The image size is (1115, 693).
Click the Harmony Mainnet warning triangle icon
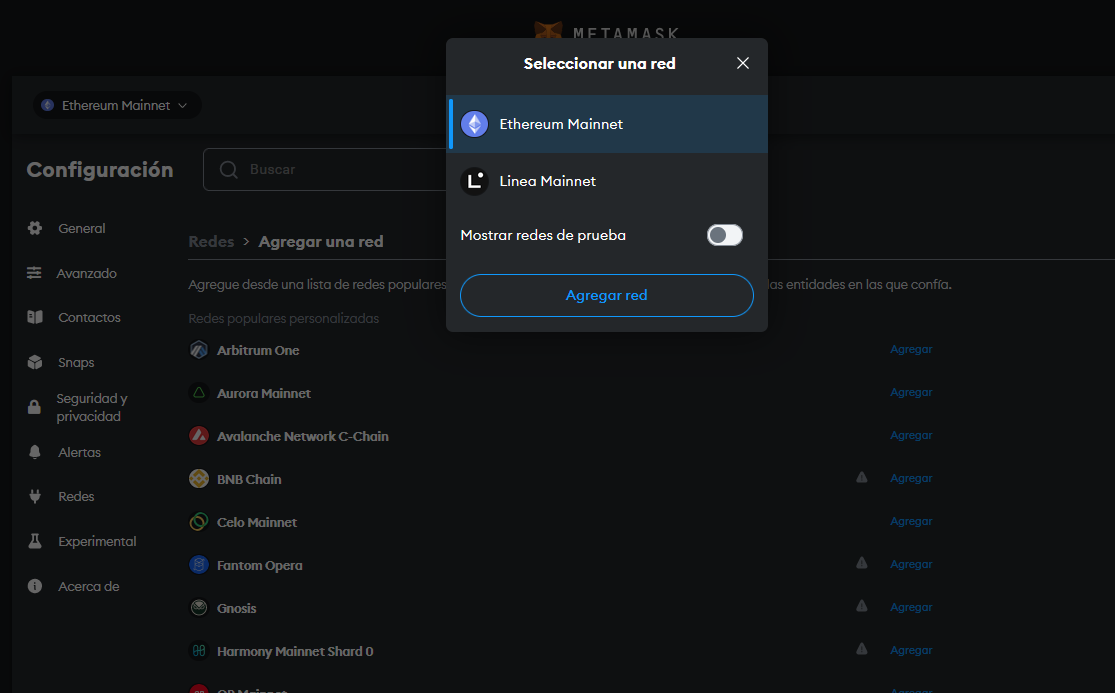tap(862, 649)
